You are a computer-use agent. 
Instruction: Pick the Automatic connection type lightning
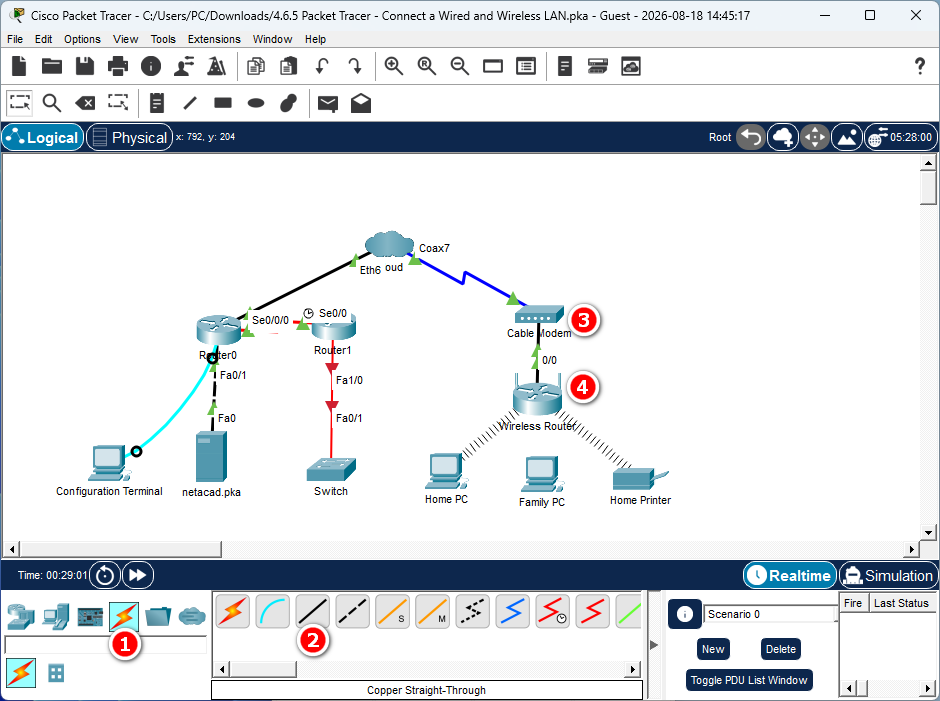click(x=233, y=612)
